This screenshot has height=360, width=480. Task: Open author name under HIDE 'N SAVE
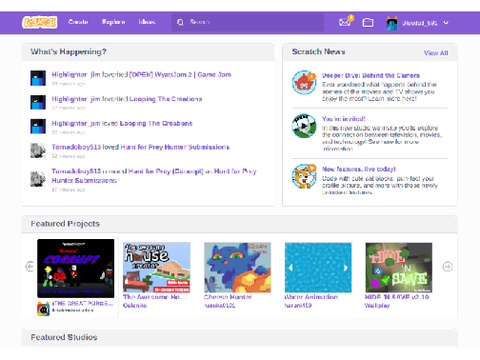point(377,305)
